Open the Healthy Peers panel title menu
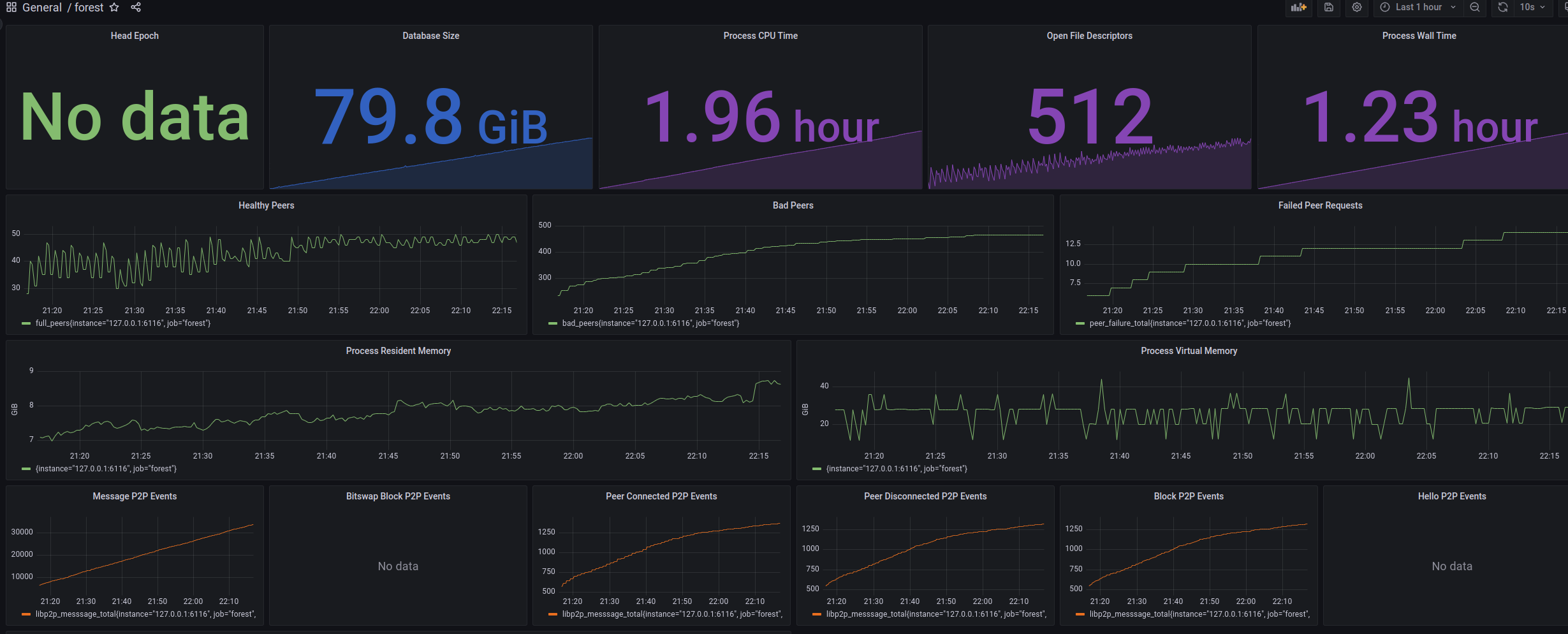The height and width of the screenshot is (634, 1568). click(266, 205)
